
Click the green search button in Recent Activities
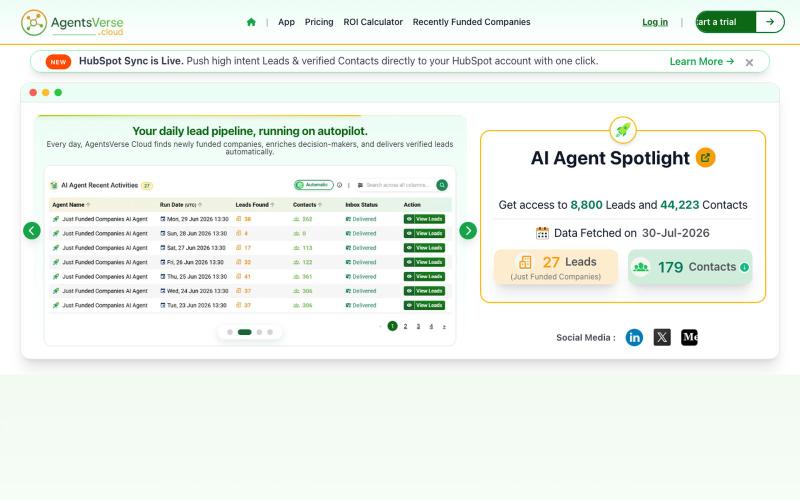click(442, 185)
